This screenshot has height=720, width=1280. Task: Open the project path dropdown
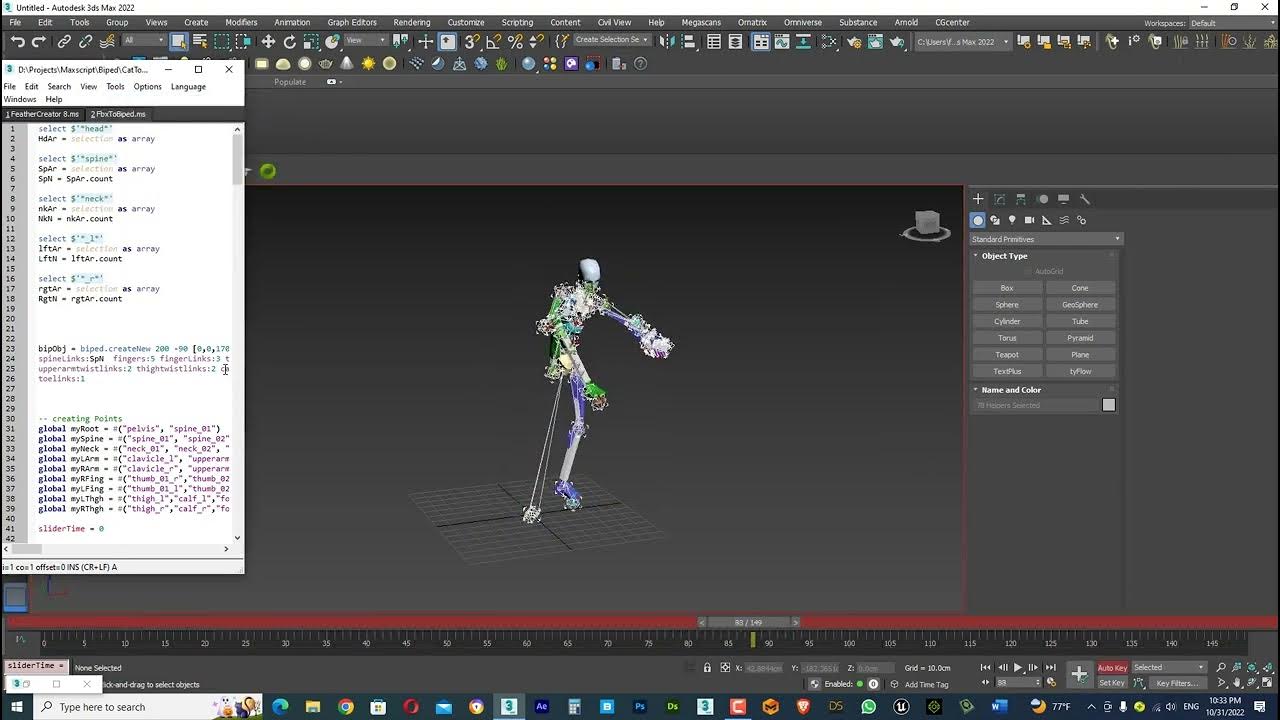(962, 41)
